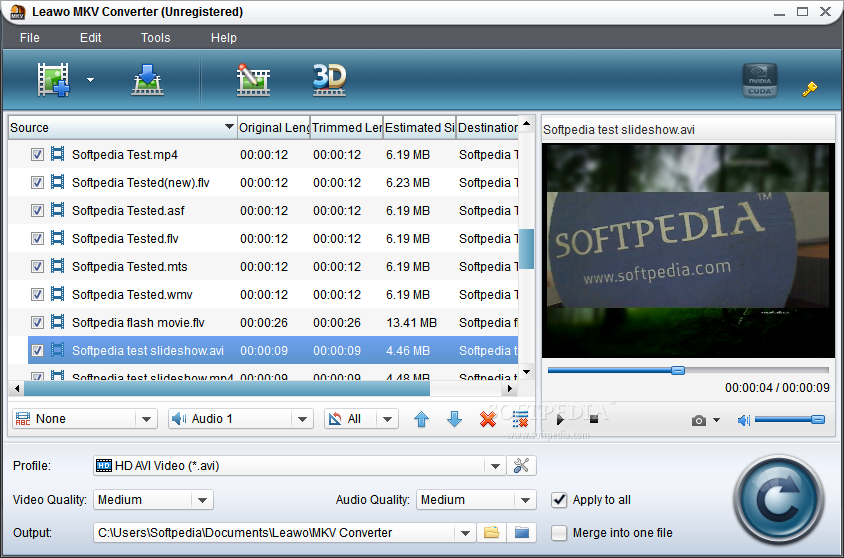Viewport: 844px width, 558px height.
Task: Open the 3D settings icon
Action: (329, 80)
